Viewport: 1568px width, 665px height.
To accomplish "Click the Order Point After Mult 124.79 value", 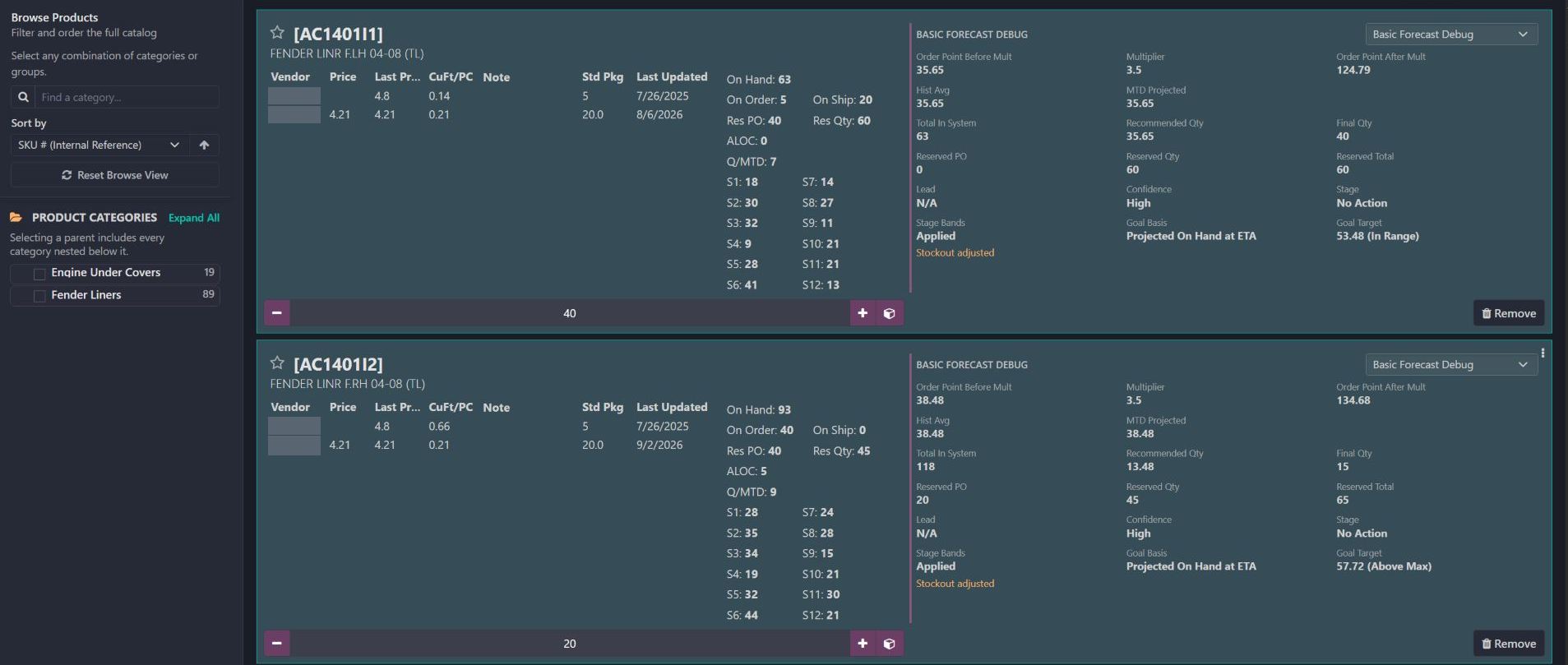I will tap(1353, 71).
